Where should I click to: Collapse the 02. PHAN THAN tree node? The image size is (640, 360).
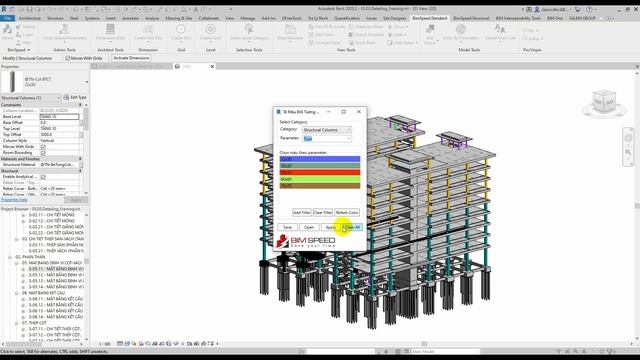pos(10,257)
